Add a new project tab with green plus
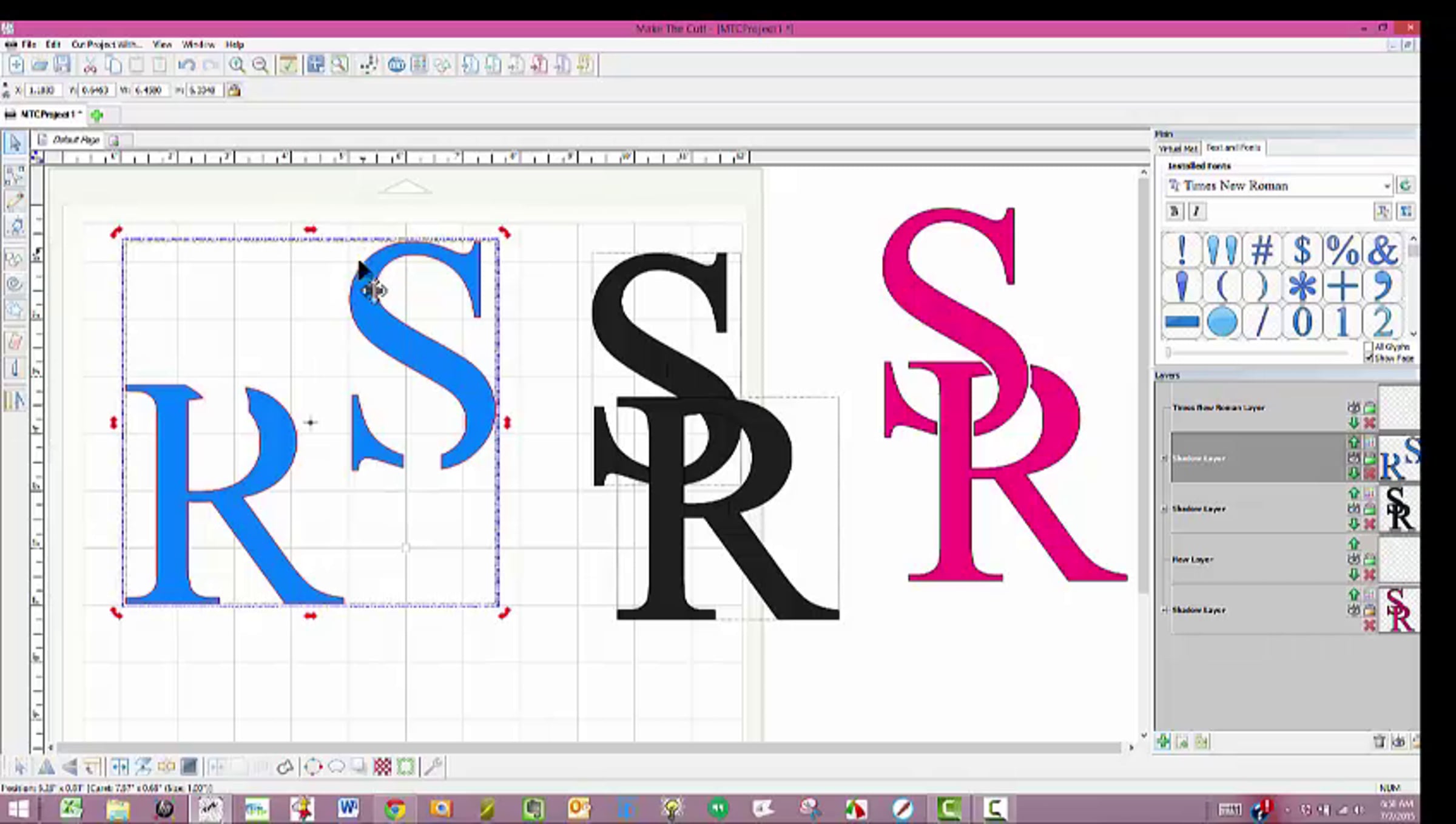This screenshot has height=824, width=1456. click(x=97, y=114)
